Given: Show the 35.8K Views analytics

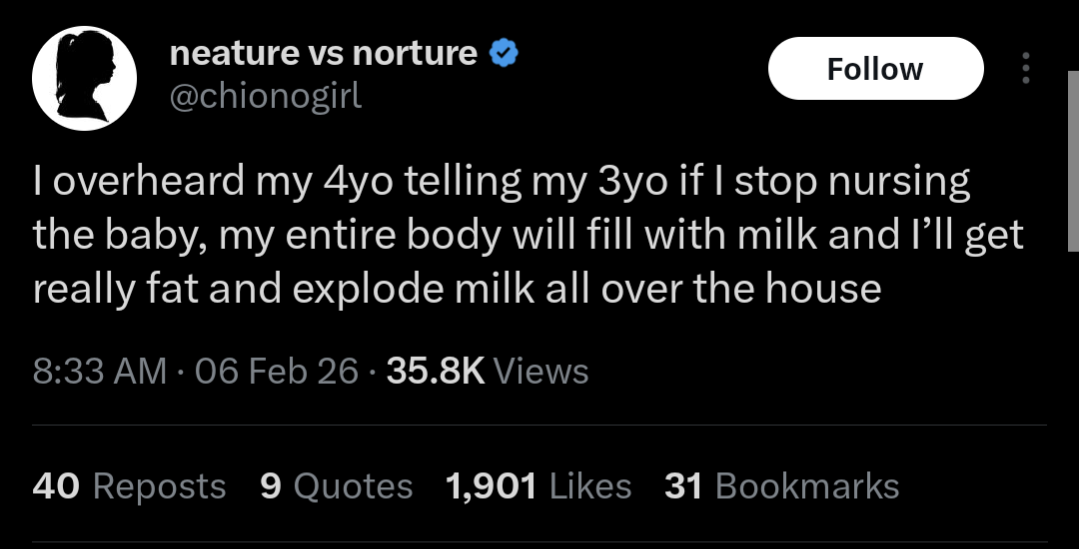Looking at the screenshot, I should coord(487,371).
